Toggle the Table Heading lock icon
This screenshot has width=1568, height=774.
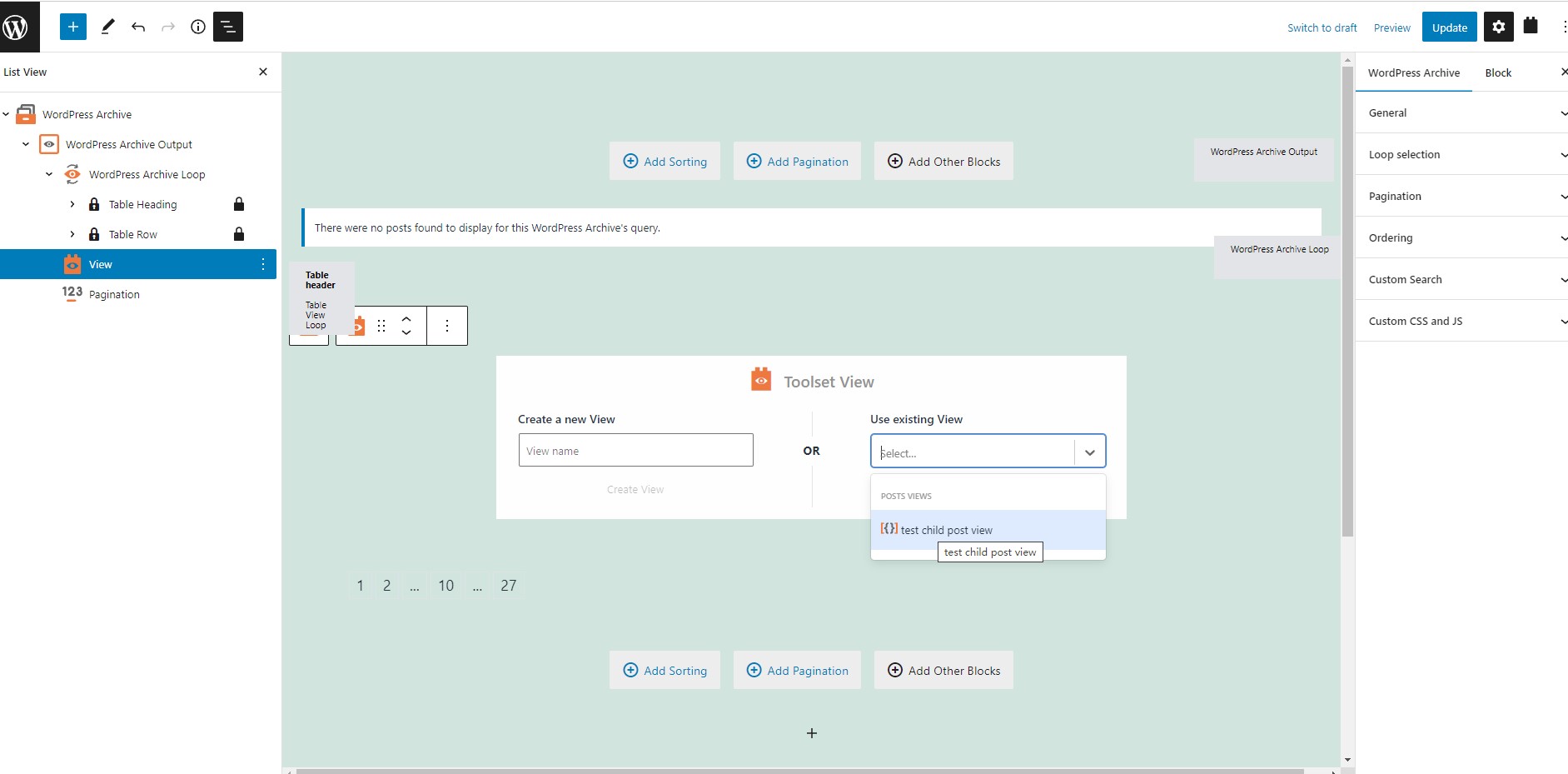pos(239,204)
